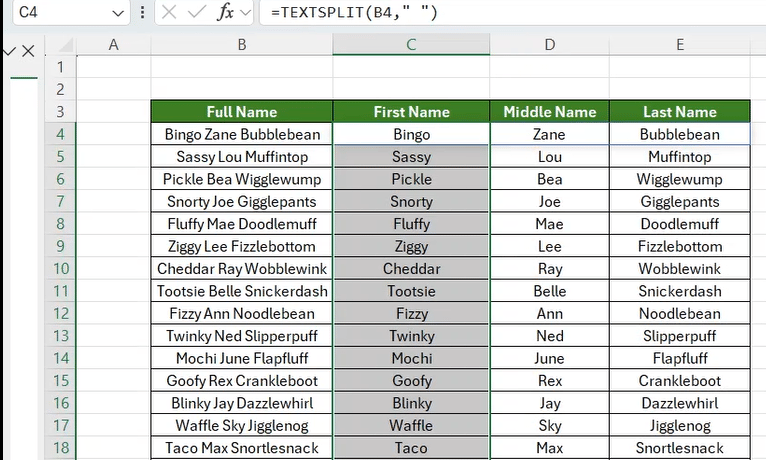The height and width of the screenshot is (460, 766).
Task: Select cell Blinky Jay Dazzlewhirl
Action: click(x=242, y=403)
